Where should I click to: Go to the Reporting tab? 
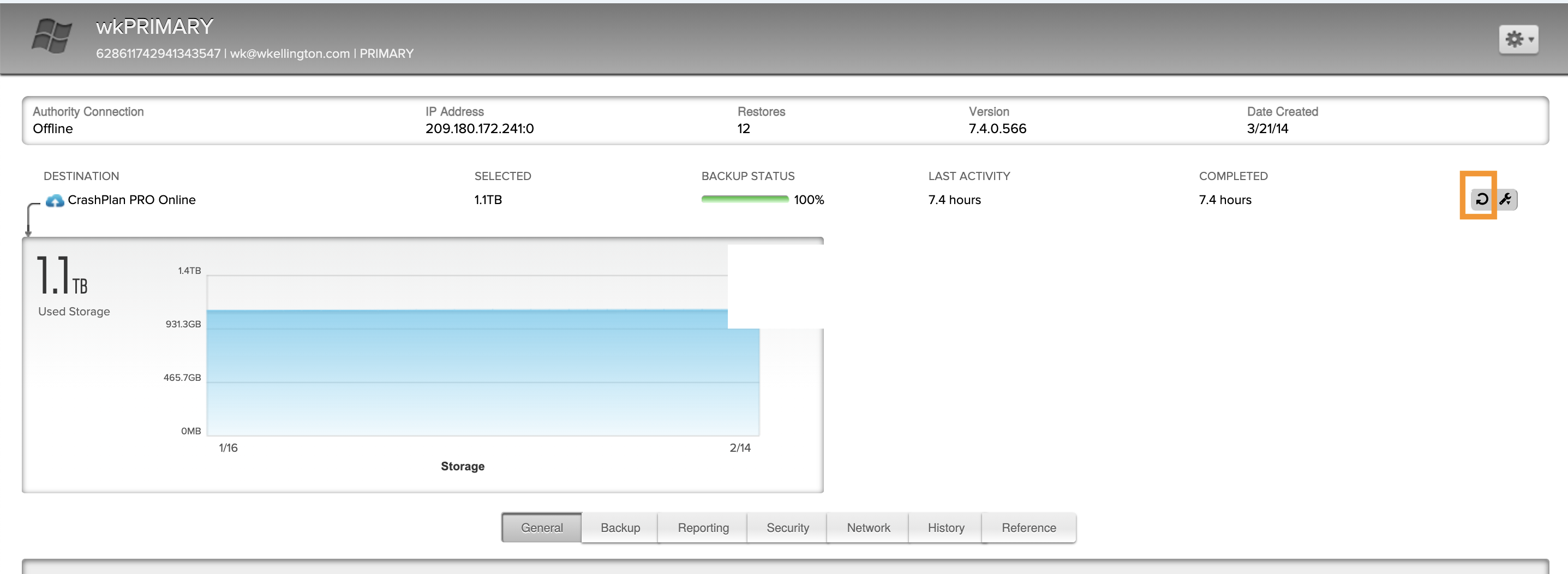[703, 528]
